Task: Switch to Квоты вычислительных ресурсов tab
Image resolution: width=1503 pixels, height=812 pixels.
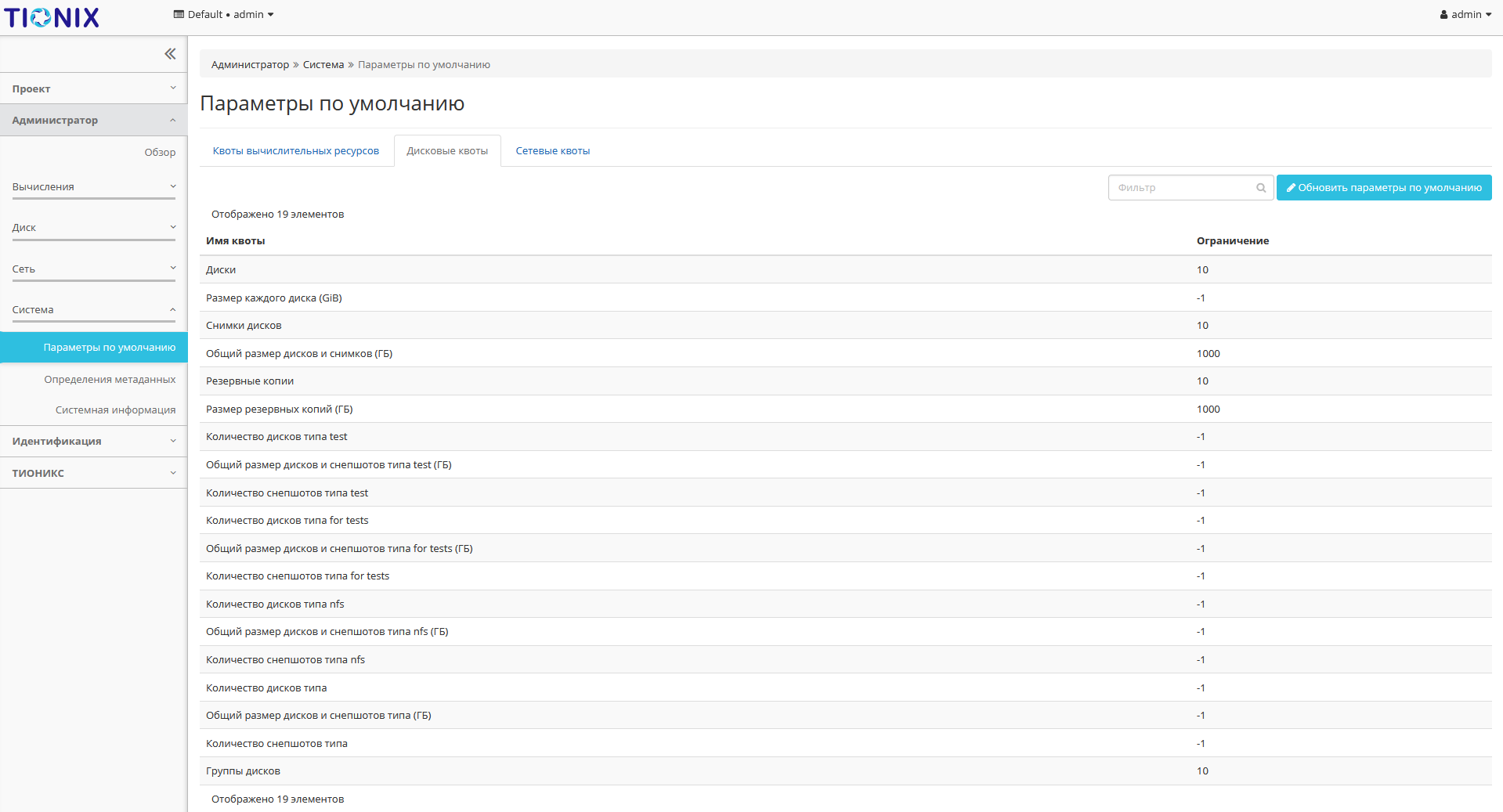Action: click(295, 151)
